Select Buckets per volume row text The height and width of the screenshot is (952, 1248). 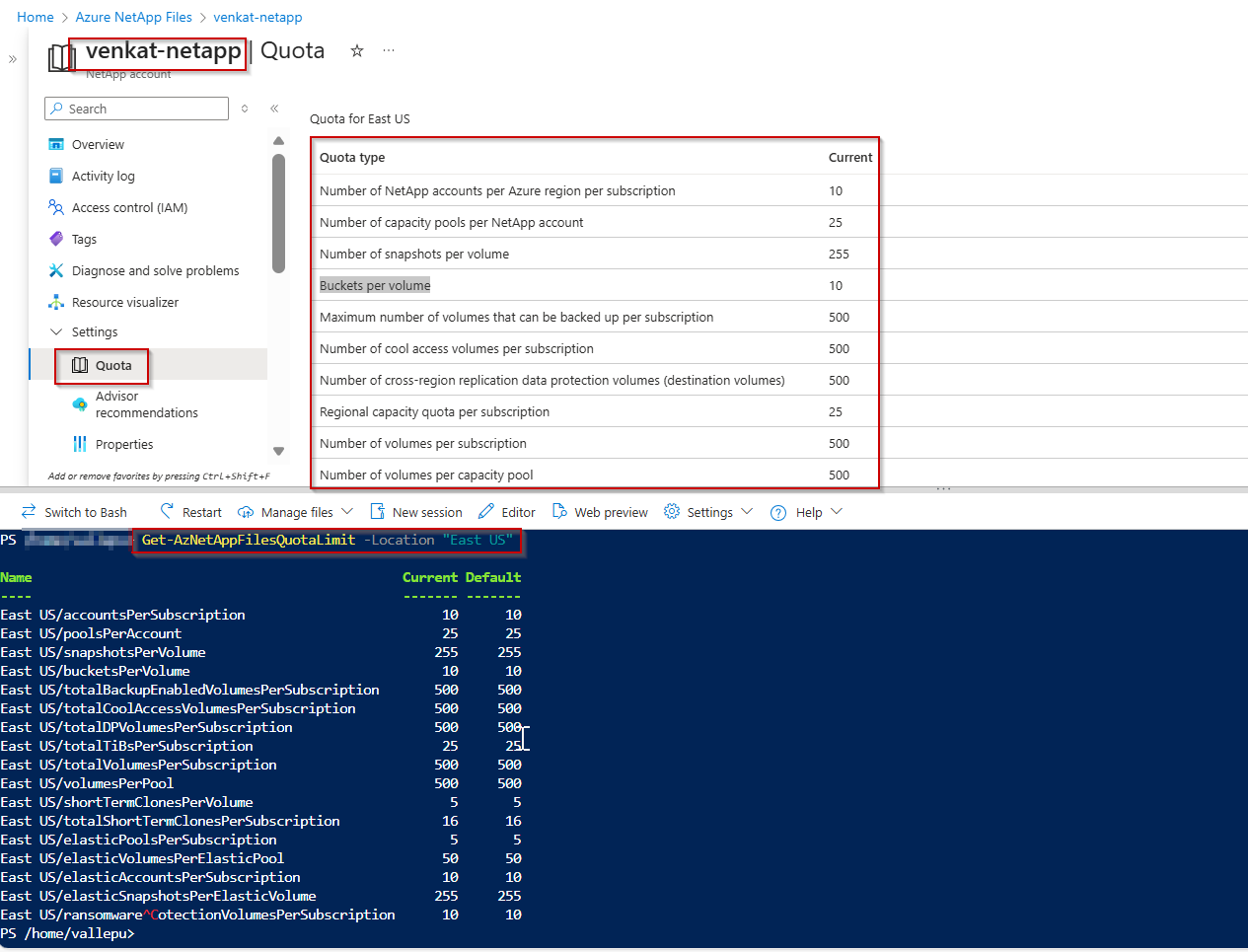click(x=375, y=285)
